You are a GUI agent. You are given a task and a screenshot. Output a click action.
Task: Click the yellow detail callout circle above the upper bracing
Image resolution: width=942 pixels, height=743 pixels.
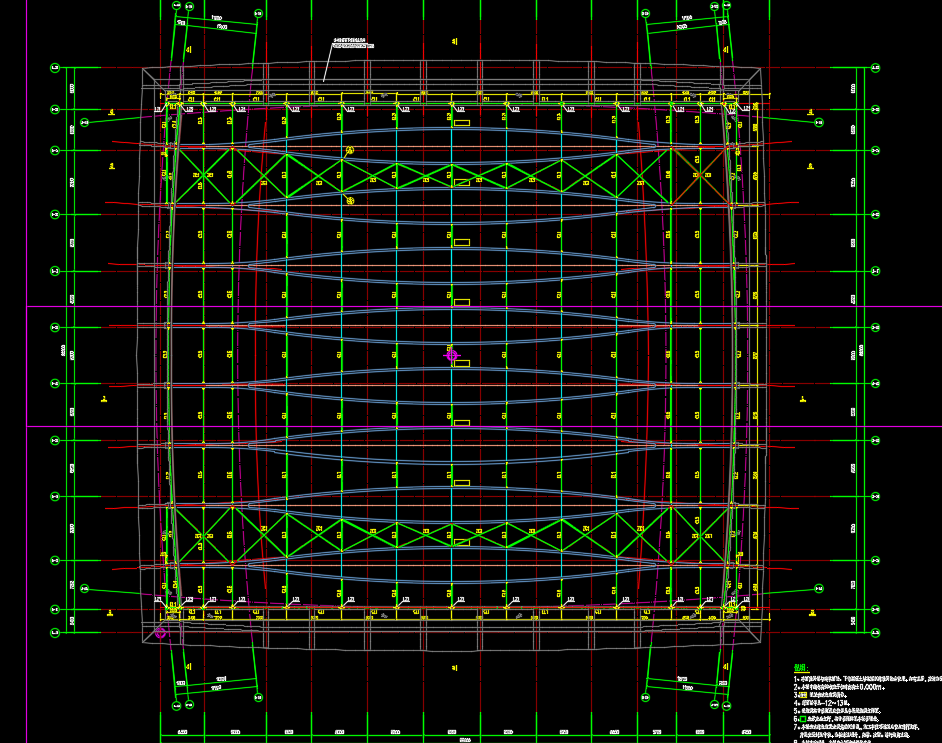(350, 150)
